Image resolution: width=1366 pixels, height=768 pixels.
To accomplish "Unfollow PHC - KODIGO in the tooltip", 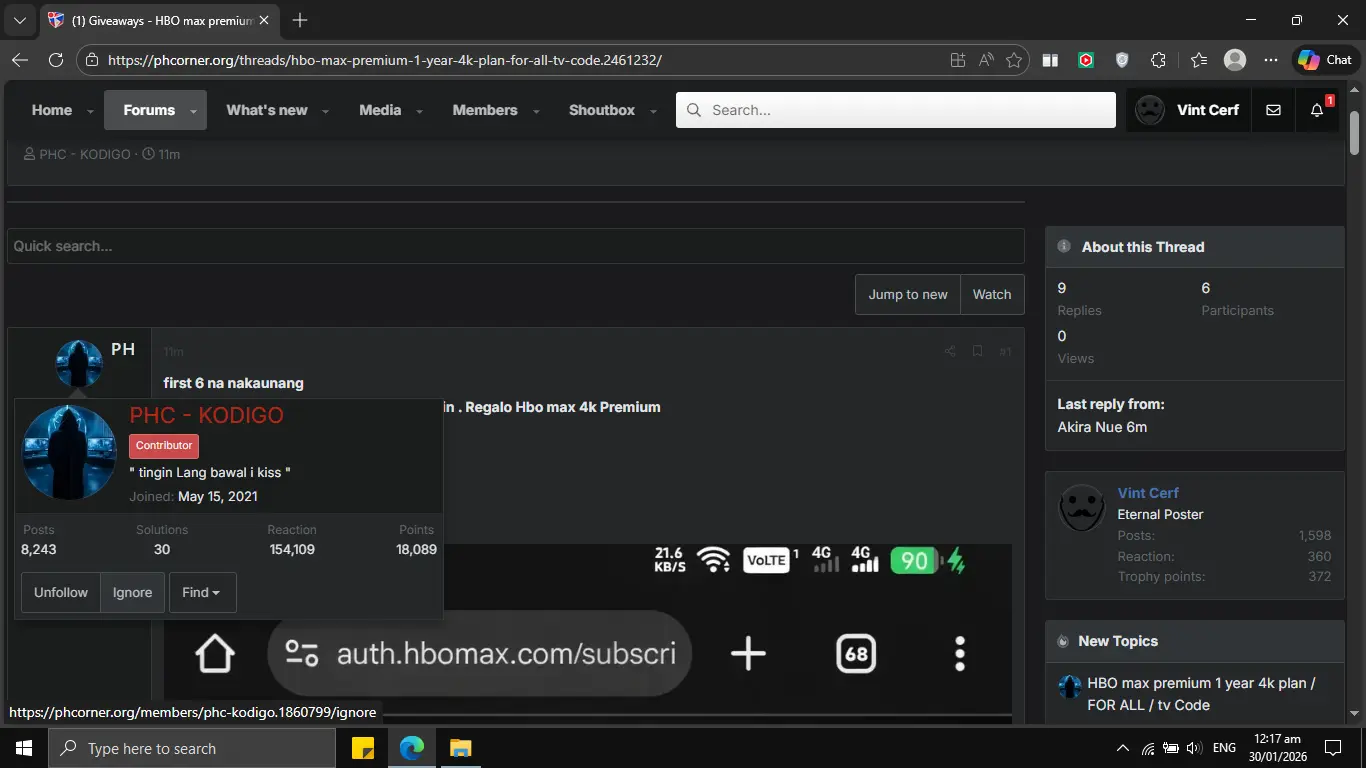I will 61,592.
